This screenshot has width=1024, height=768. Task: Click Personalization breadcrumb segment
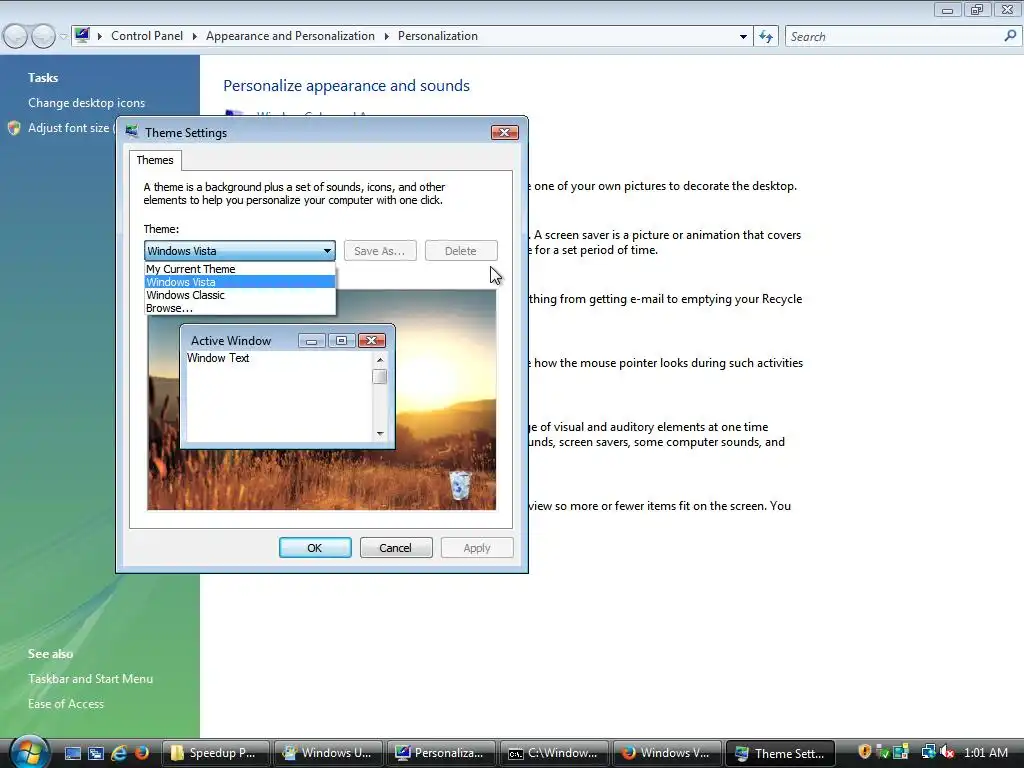pos(438,36)
